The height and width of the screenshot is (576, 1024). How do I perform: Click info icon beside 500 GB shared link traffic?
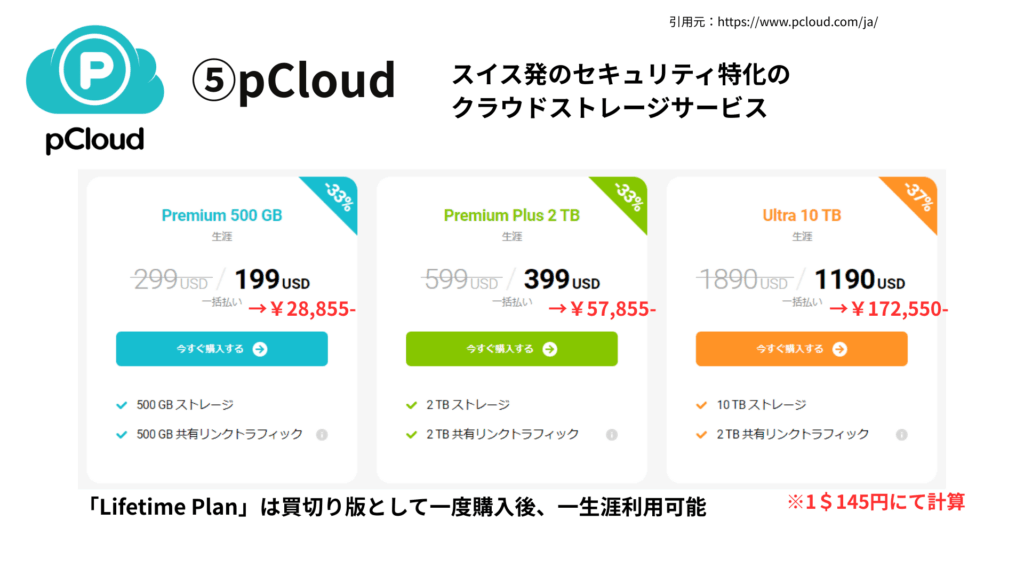[322, 435]
